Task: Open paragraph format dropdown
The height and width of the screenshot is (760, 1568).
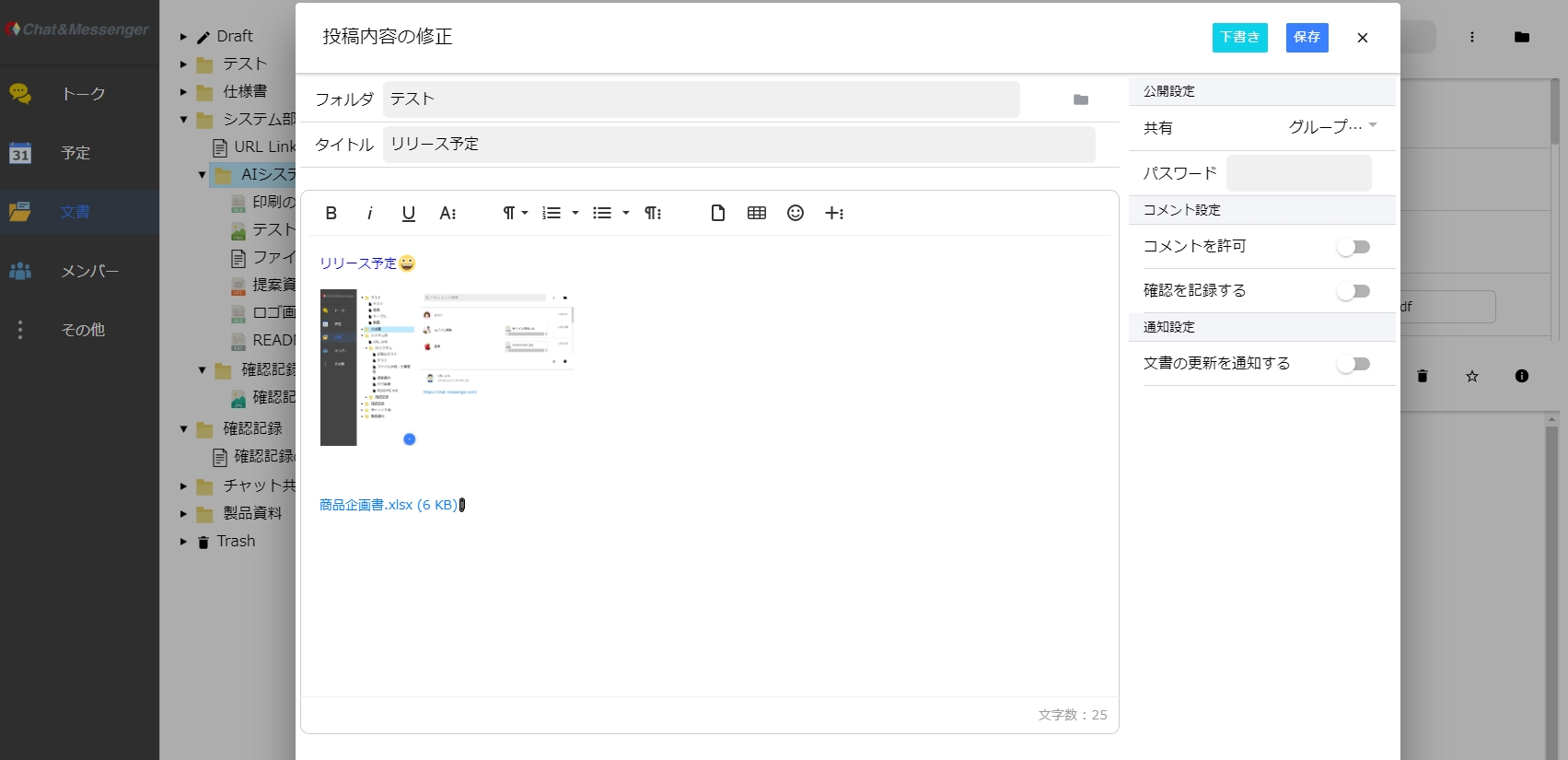Action: point(515,214)
